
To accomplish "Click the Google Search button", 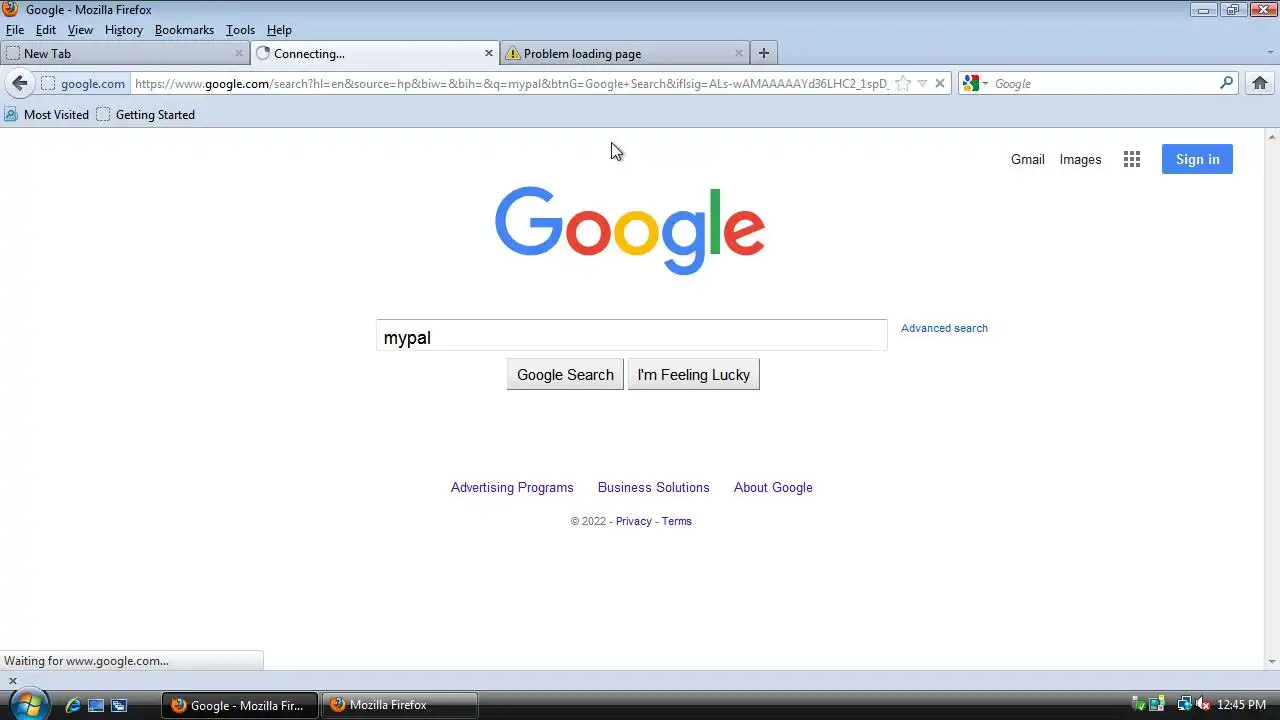I will click(x=565, y=375).
